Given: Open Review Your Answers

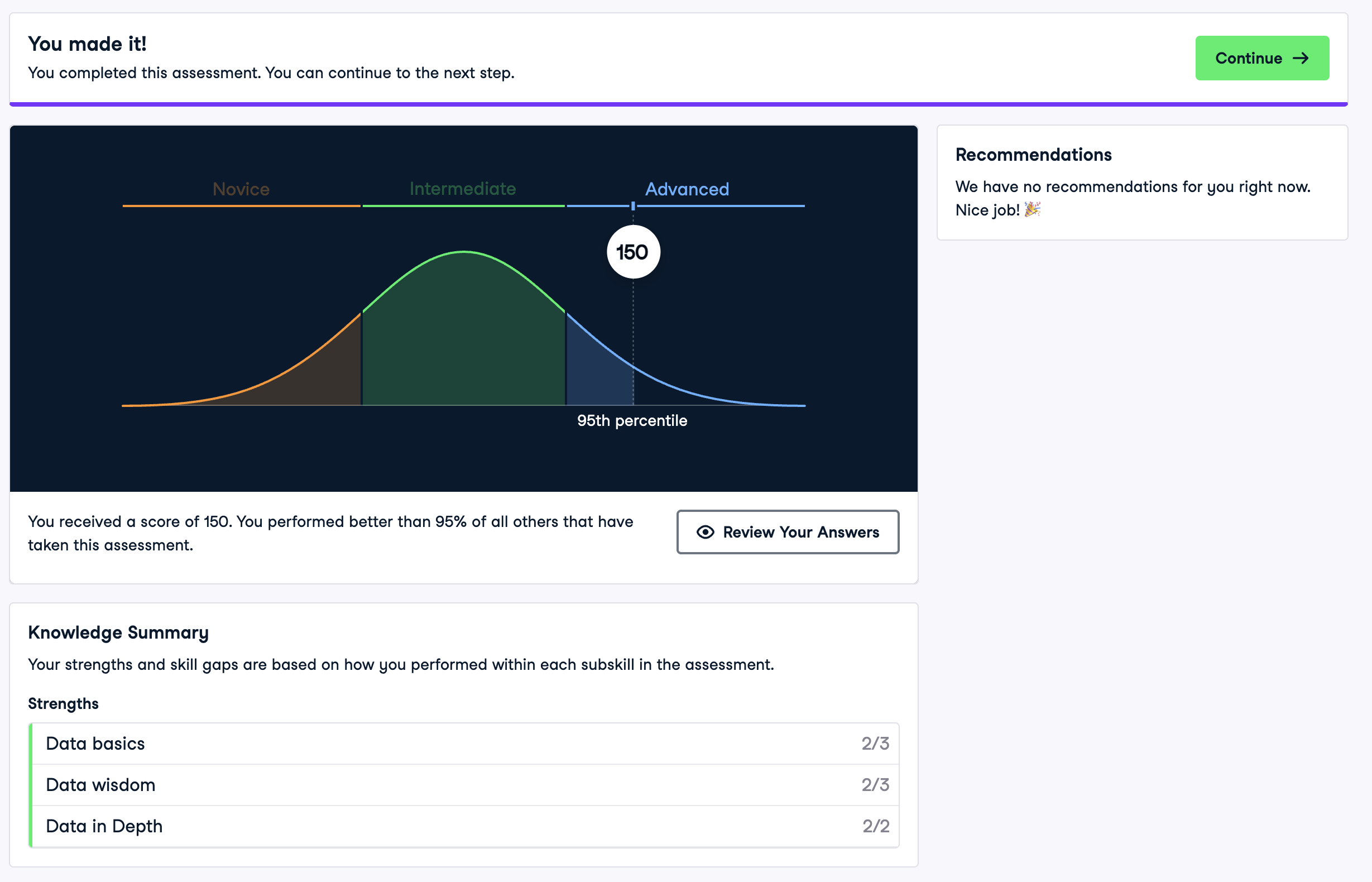Looking at the screenshot, I should (x=788, y=532).
